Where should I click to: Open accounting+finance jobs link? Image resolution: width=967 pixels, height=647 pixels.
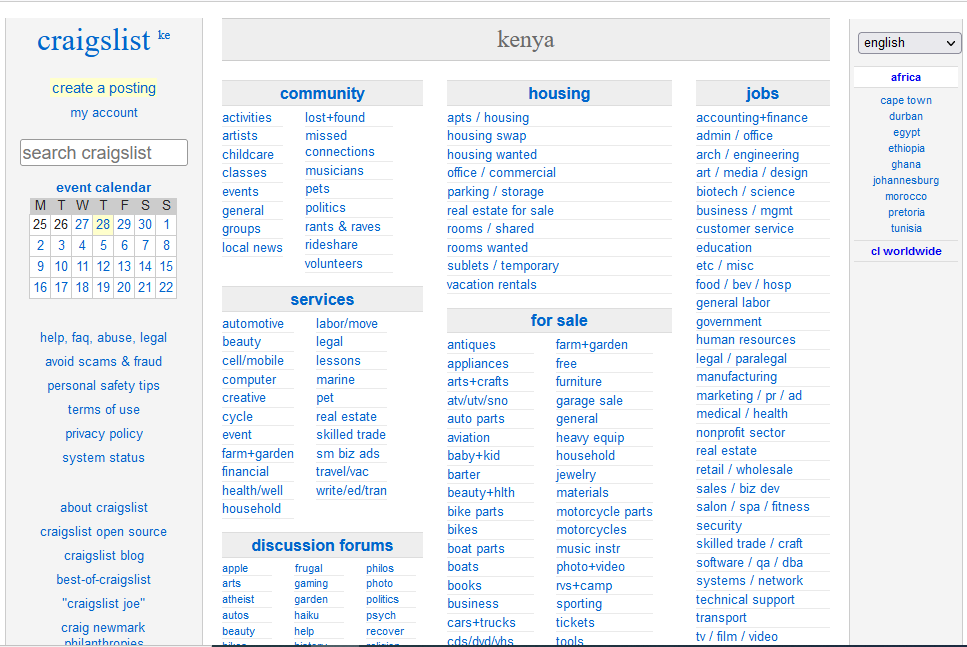click(752, 118)
